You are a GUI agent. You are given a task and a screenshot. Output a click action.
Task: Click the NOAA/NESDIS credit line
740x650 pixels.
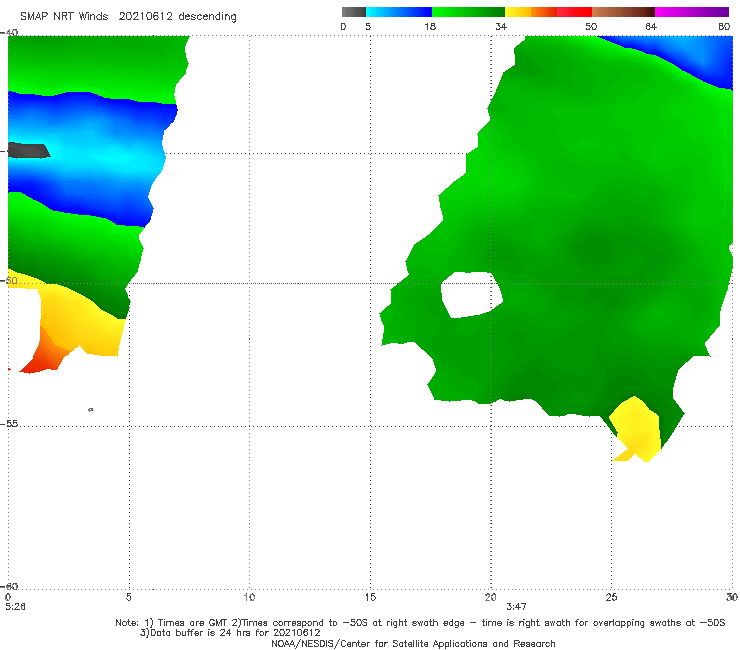413,643
